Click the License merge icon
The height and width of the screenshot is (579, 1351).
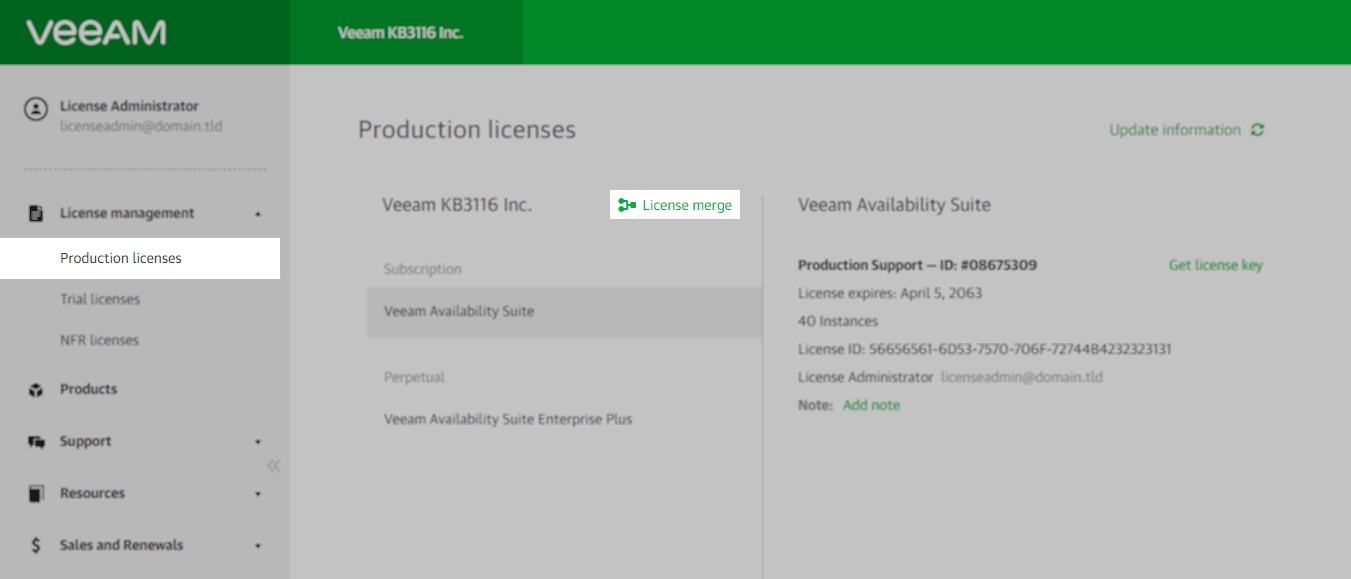tap(627, 205)
